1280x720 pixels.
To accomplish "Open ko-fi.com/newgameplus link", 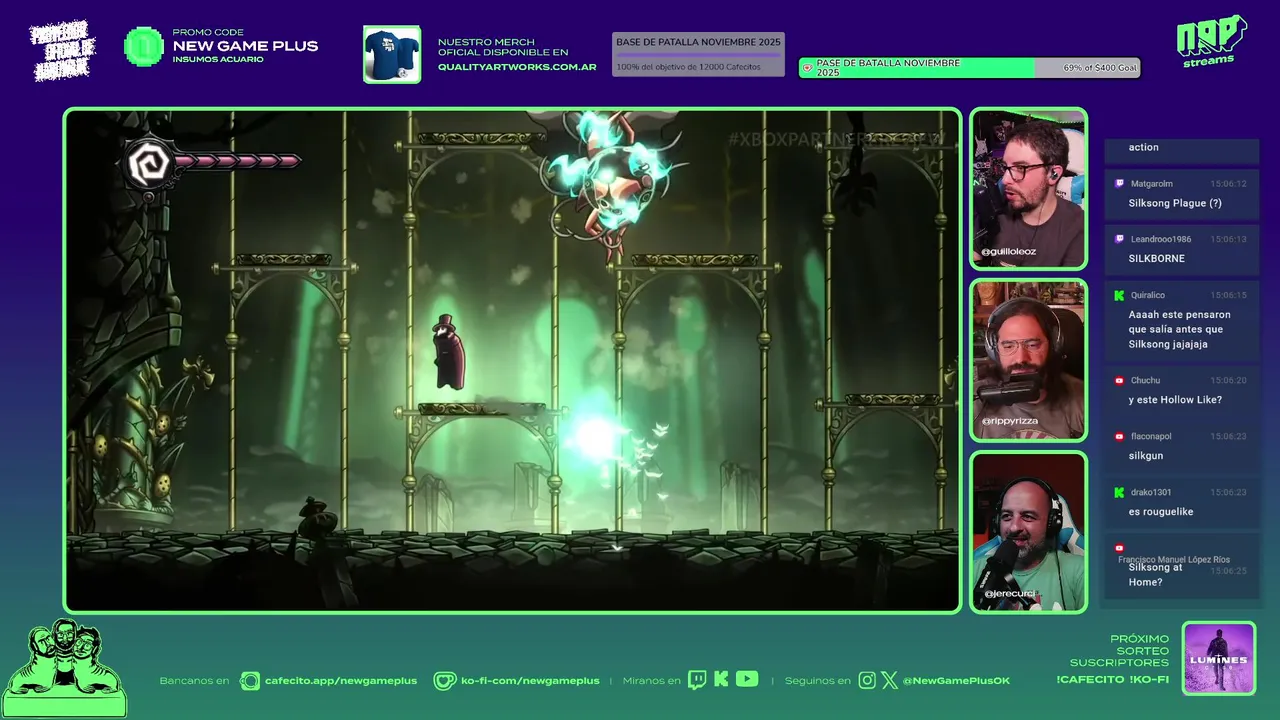I will [x=530, y=681].
